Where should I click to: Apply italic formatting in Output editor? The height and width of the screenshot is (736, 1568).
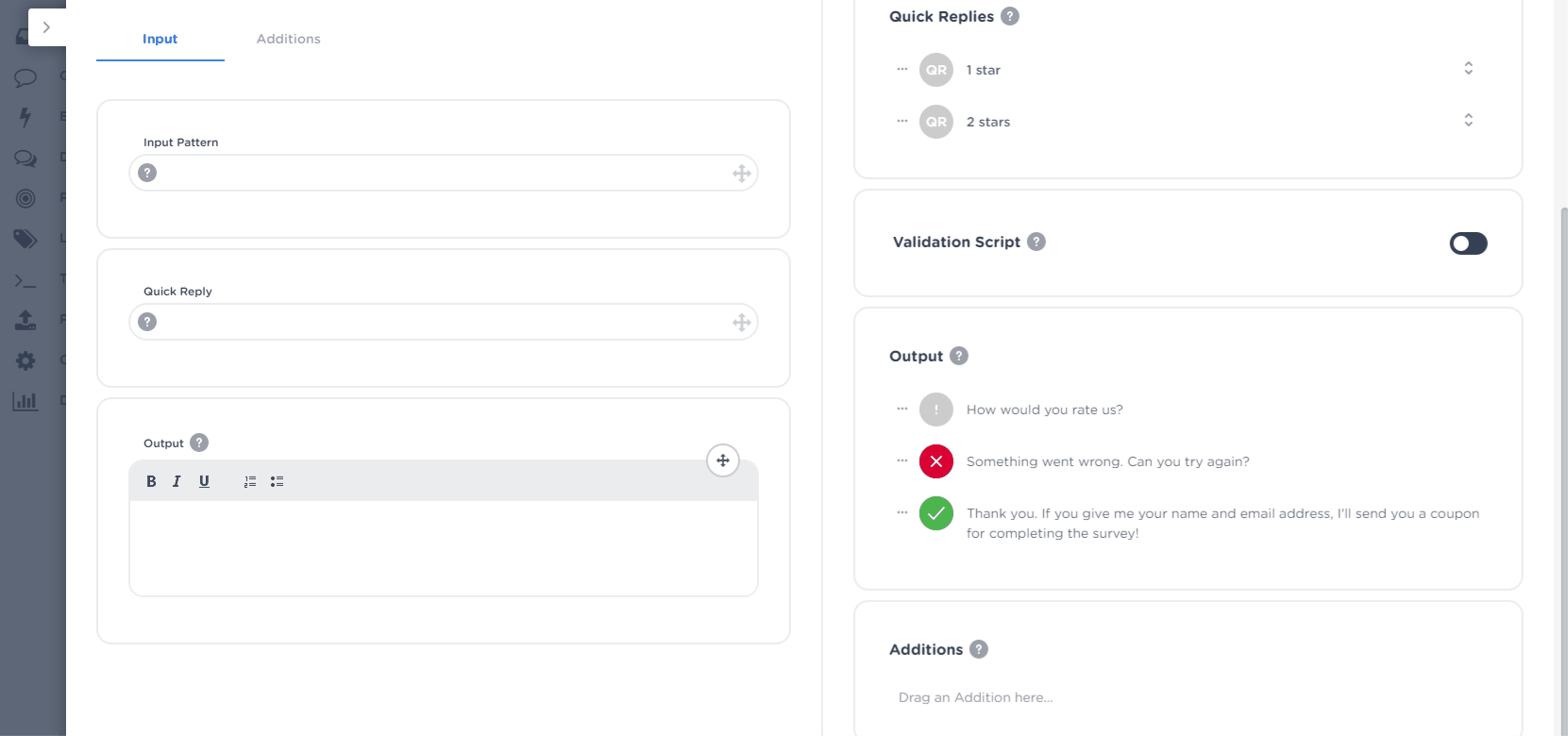pyautogui.click(x=177, y=481)
